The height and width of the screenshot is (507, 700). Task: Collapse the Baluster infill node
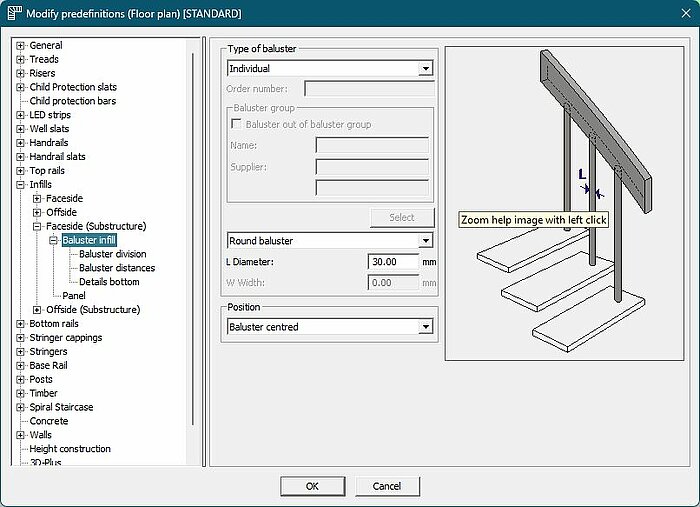coord(54,240)
